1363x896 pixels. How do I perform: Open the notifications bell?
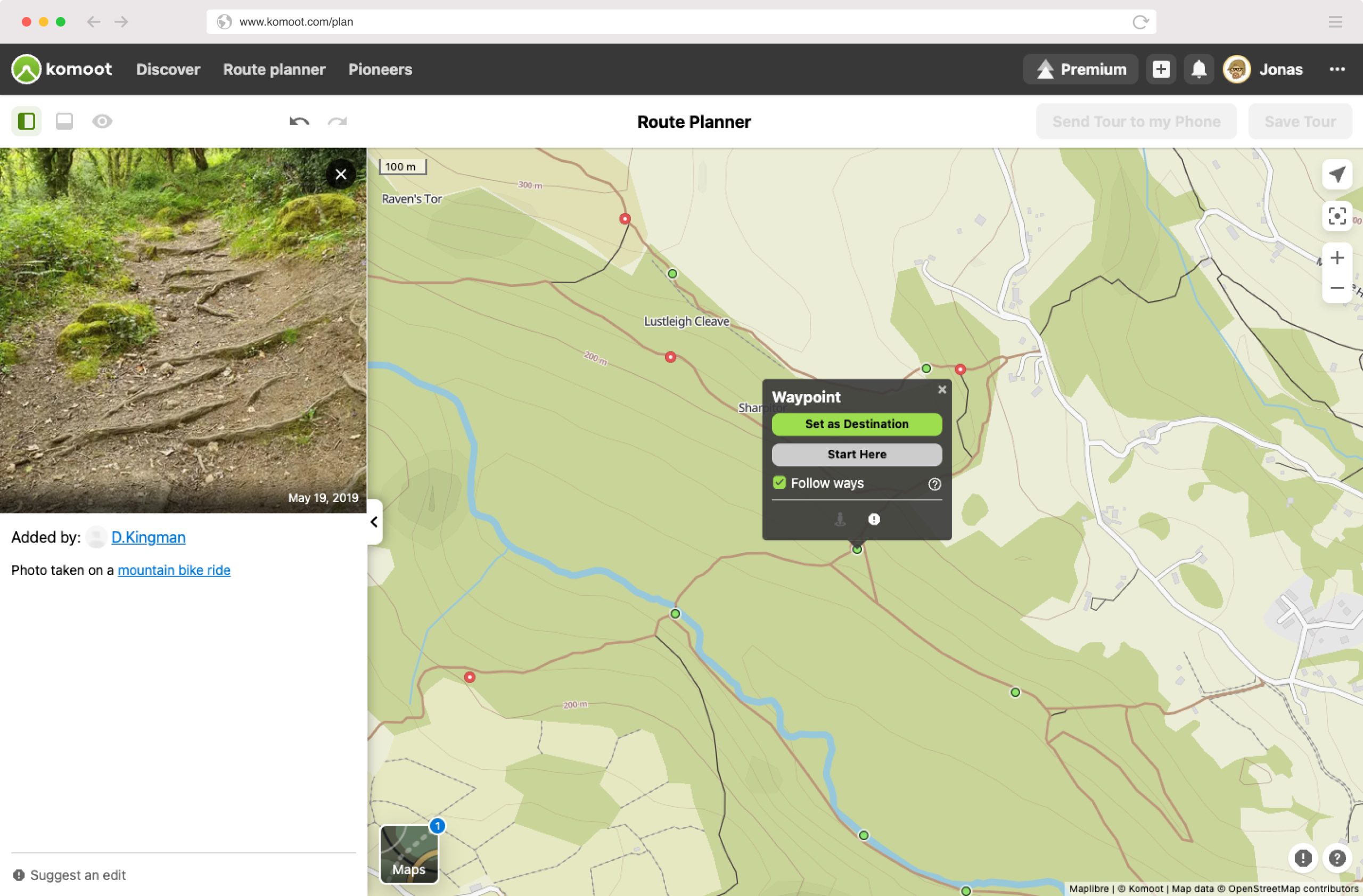(x=1198, y=69)
